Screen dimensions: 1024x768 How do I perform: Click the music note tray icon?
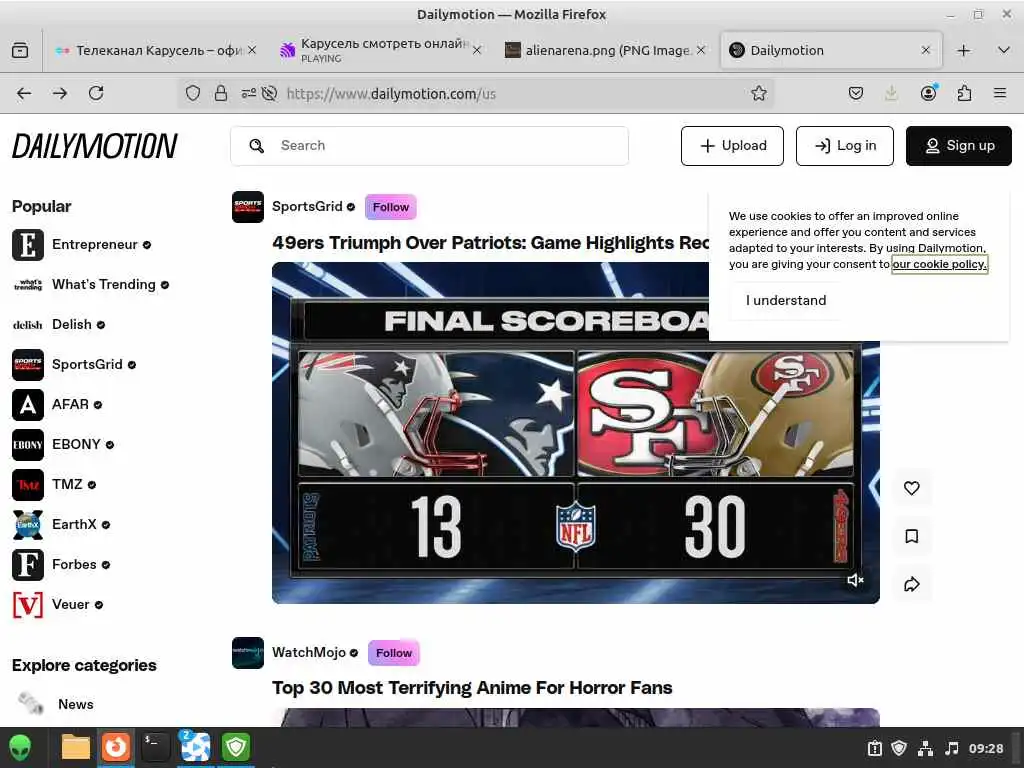[x=952, y=748]
